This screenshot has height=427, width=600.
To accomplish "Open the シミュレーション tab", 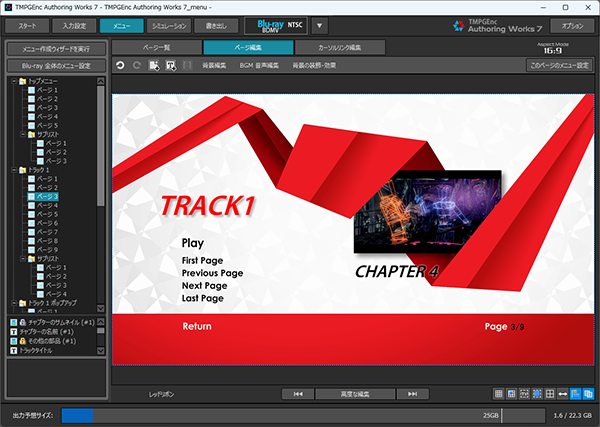I will (169, 26).
